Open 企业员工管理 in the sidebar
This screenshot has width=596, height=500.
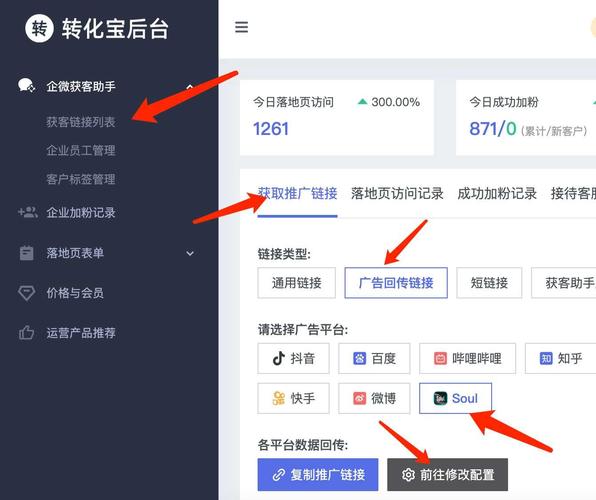[x=81, y=150]
